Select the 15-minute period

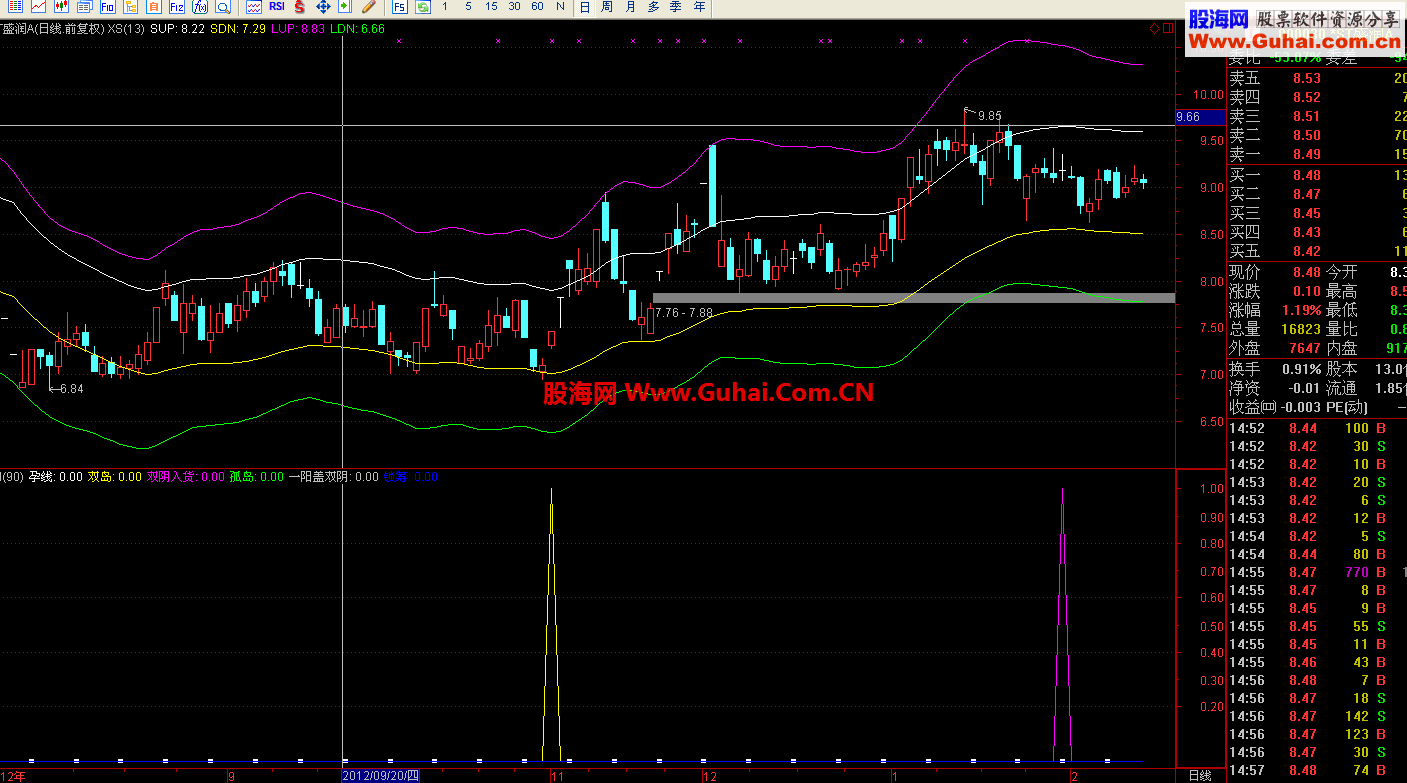point(491,7)
